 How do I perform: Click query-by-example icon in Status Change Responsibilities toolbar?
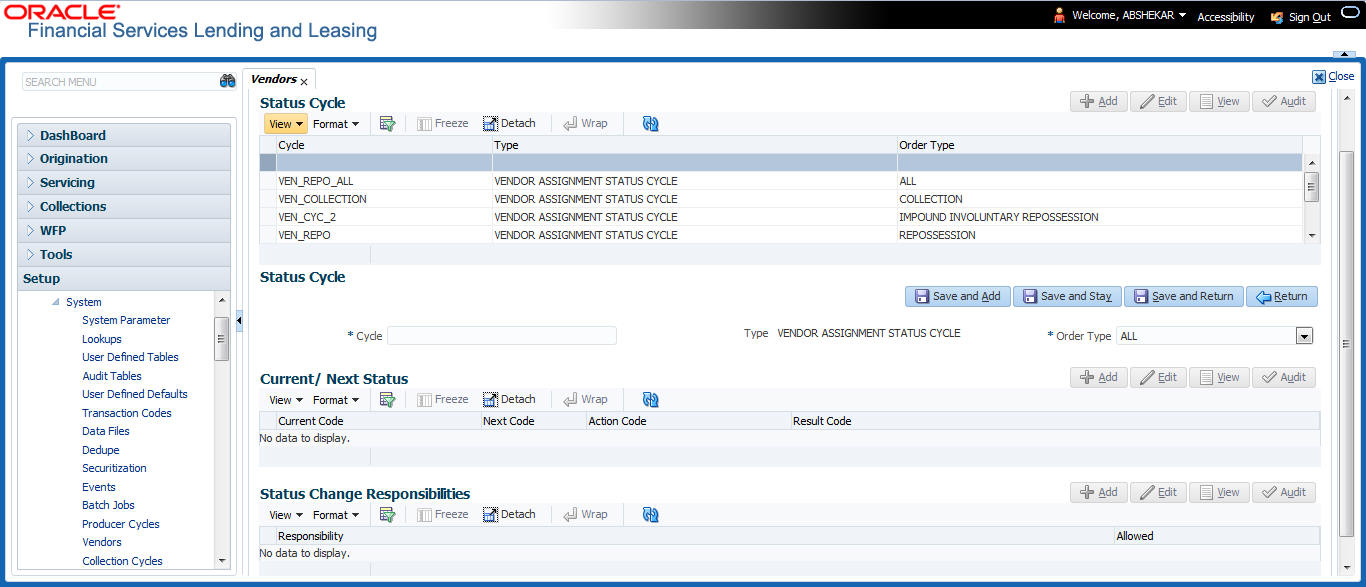pyautogui.click(x=388, y=515)
